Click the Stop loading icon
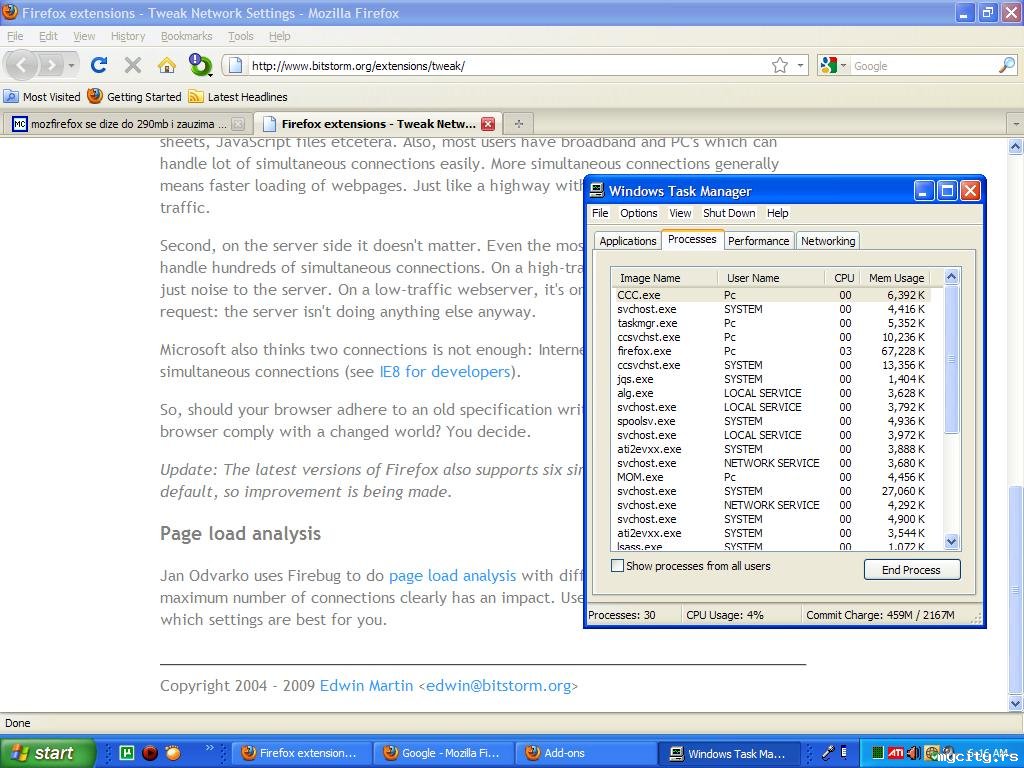The width and height of the screenshot is (1024, 768). point(132,65)
